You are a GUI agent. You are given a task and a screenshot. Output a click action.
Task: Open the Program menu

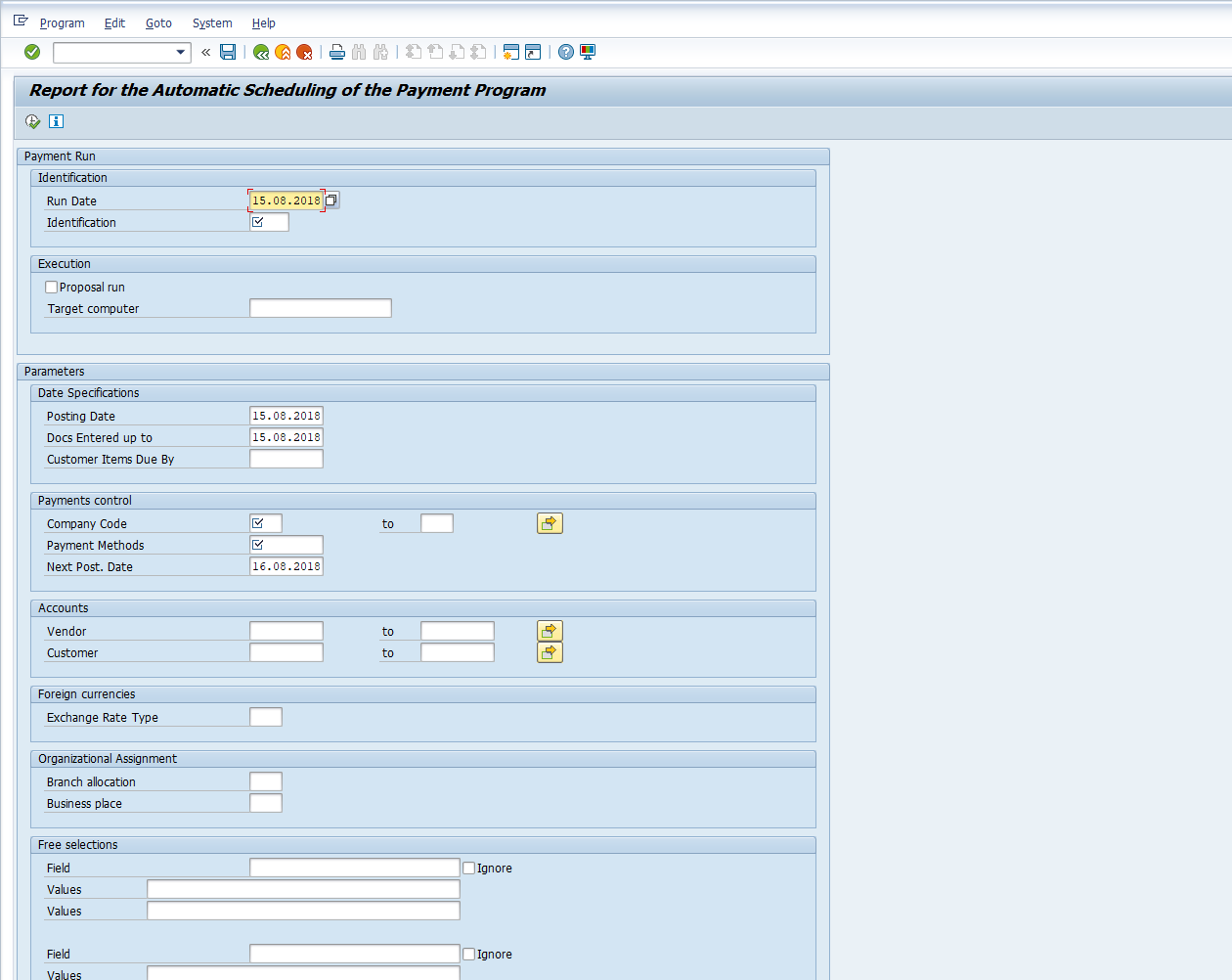[62, 22]
